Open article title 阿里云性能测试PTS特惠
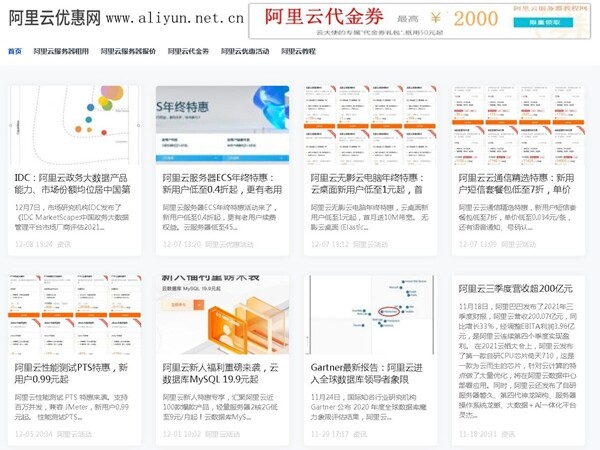This screenshot has height=450, width=600. click(x=71, y=373)
